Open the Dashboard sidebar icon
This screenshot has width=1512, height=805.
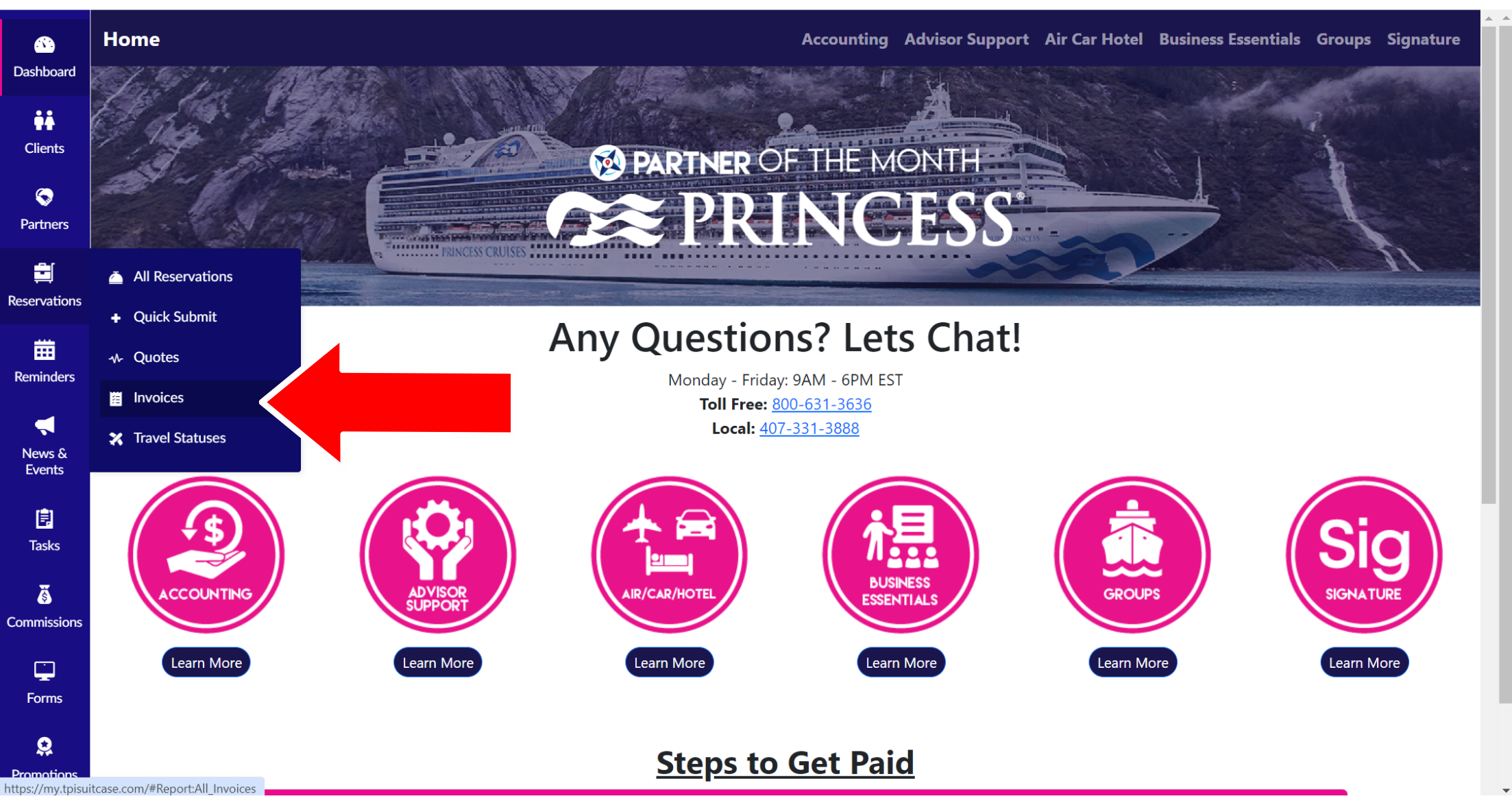pos(45,45)
